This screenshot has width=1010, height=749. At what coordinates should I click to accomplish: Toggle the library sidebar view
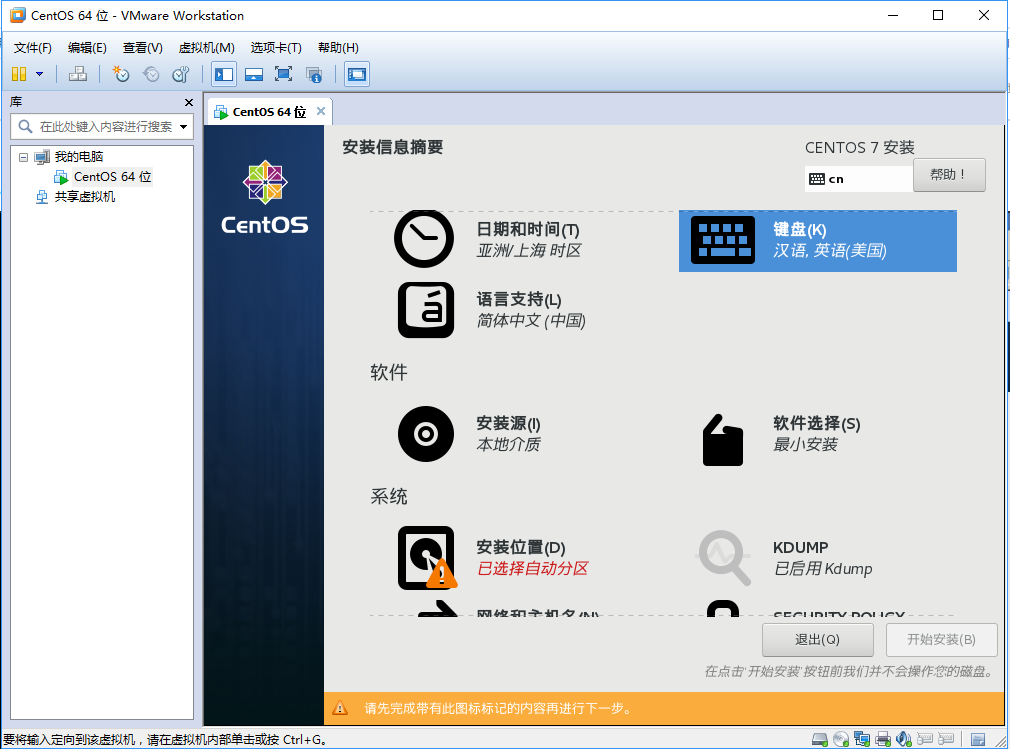click(x=224, y=74)
